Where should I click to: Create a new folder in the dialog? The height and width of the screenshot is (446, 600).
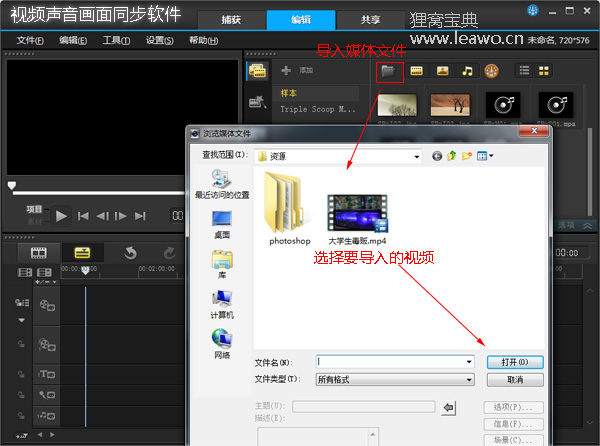pyautogui.click(x=466, y=156)
